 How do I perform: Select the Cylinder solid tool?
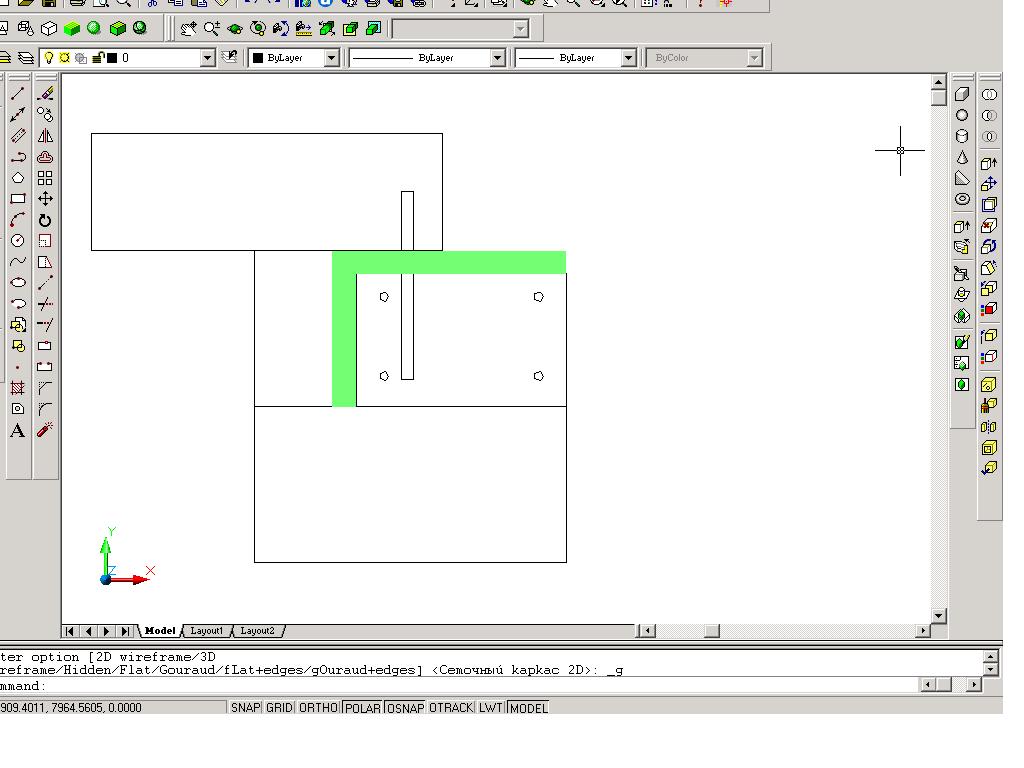(962, 136)
